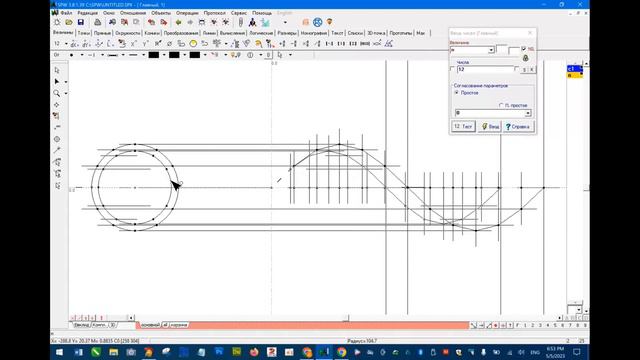
Task: Click the 'S' button next to the number field
Action: tap(524, 70)
